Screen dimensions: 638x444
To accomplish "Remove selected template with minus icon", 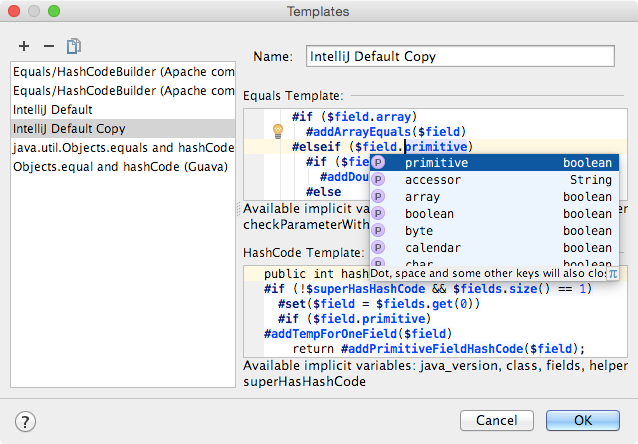I will [49, 46].
